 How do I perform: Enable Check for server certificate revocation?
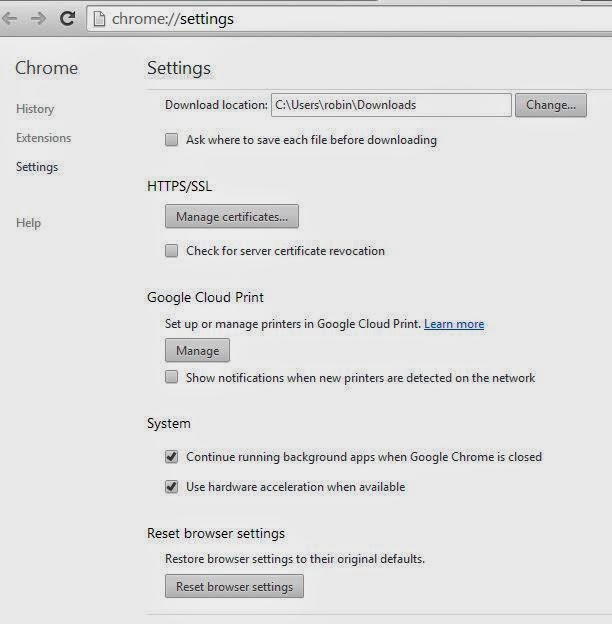click(172, 251)
